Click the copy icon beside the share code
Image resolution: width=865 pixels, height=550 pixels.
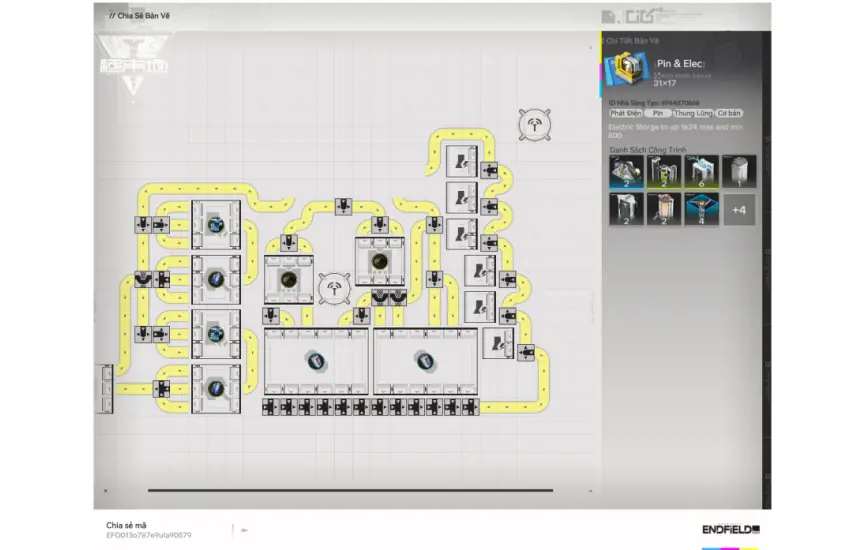[x=244, y=530]
